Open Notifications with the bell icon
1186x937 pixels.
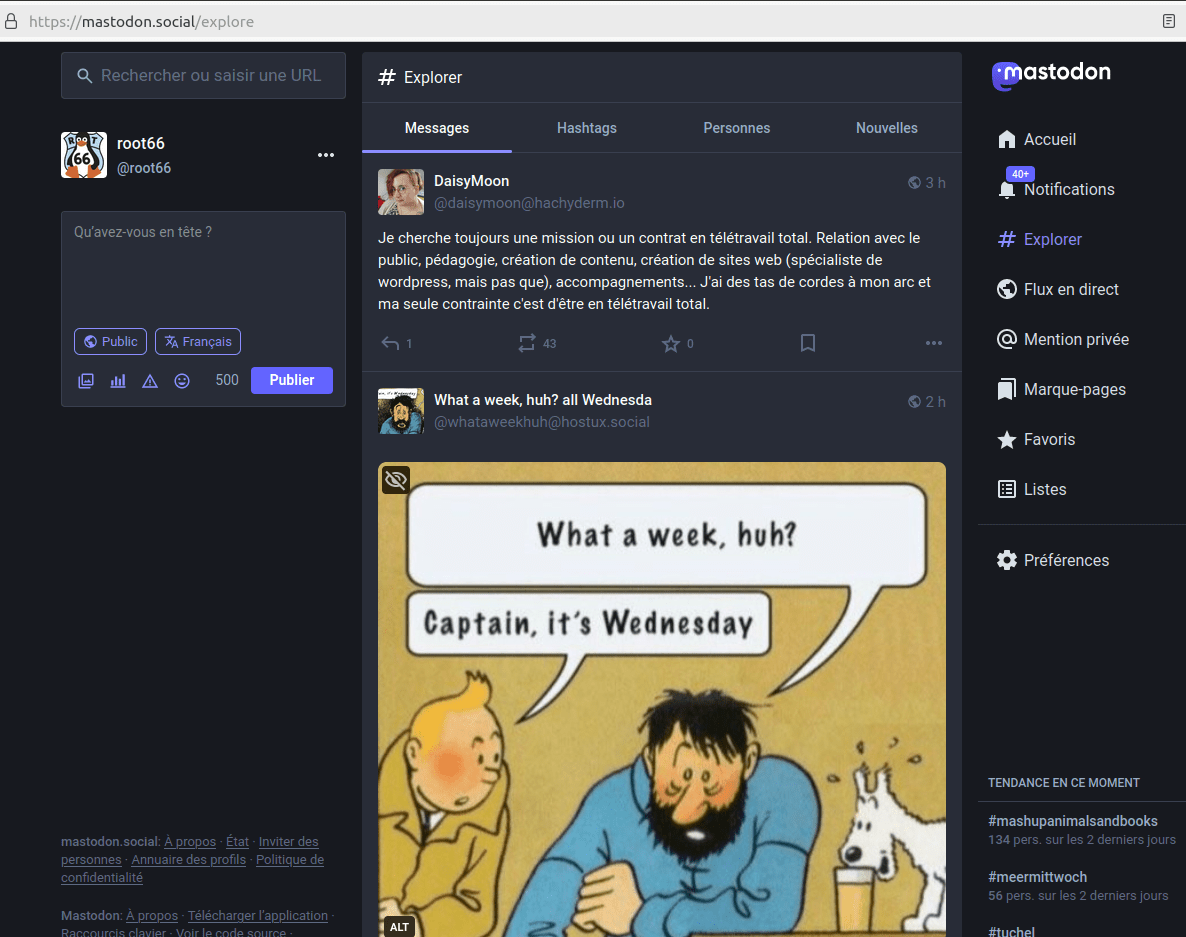coord(1007,189)
